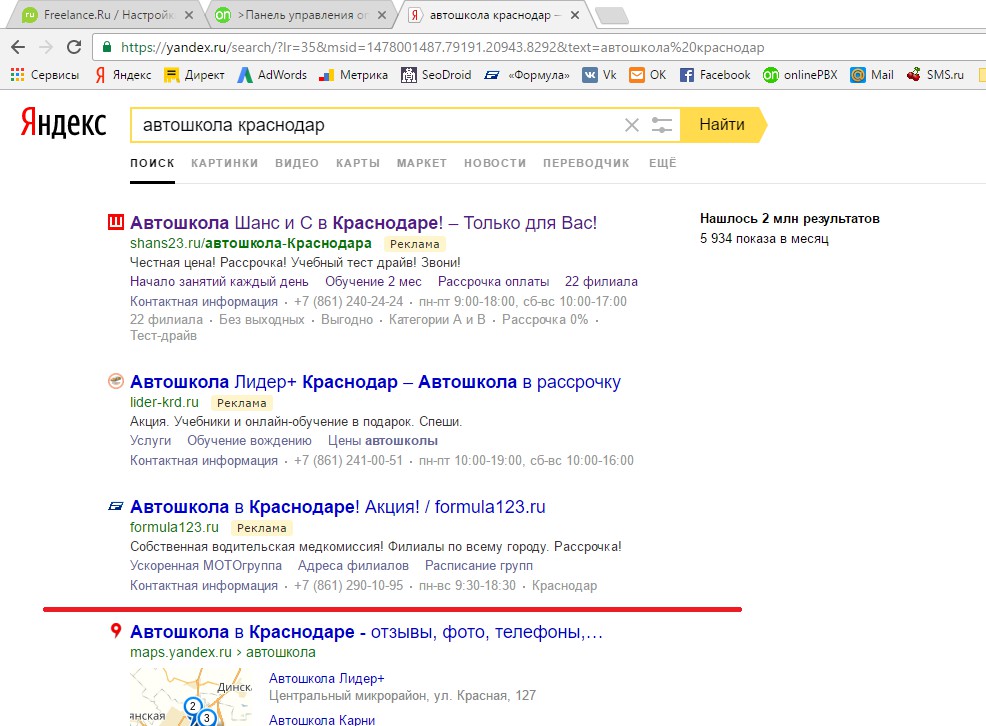Open the Цены автошколы sitelink
The image size is (986, 726).
(383, 441)
